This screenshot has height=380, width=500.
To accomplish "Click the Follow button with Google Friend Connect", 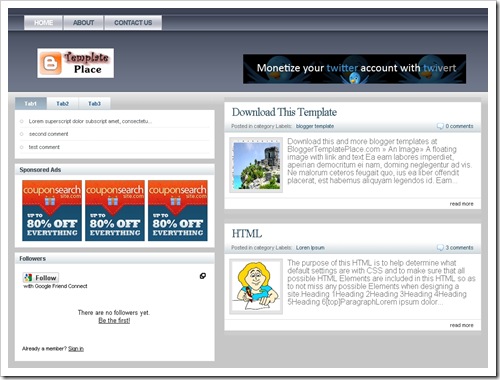I will click(41, 278).
